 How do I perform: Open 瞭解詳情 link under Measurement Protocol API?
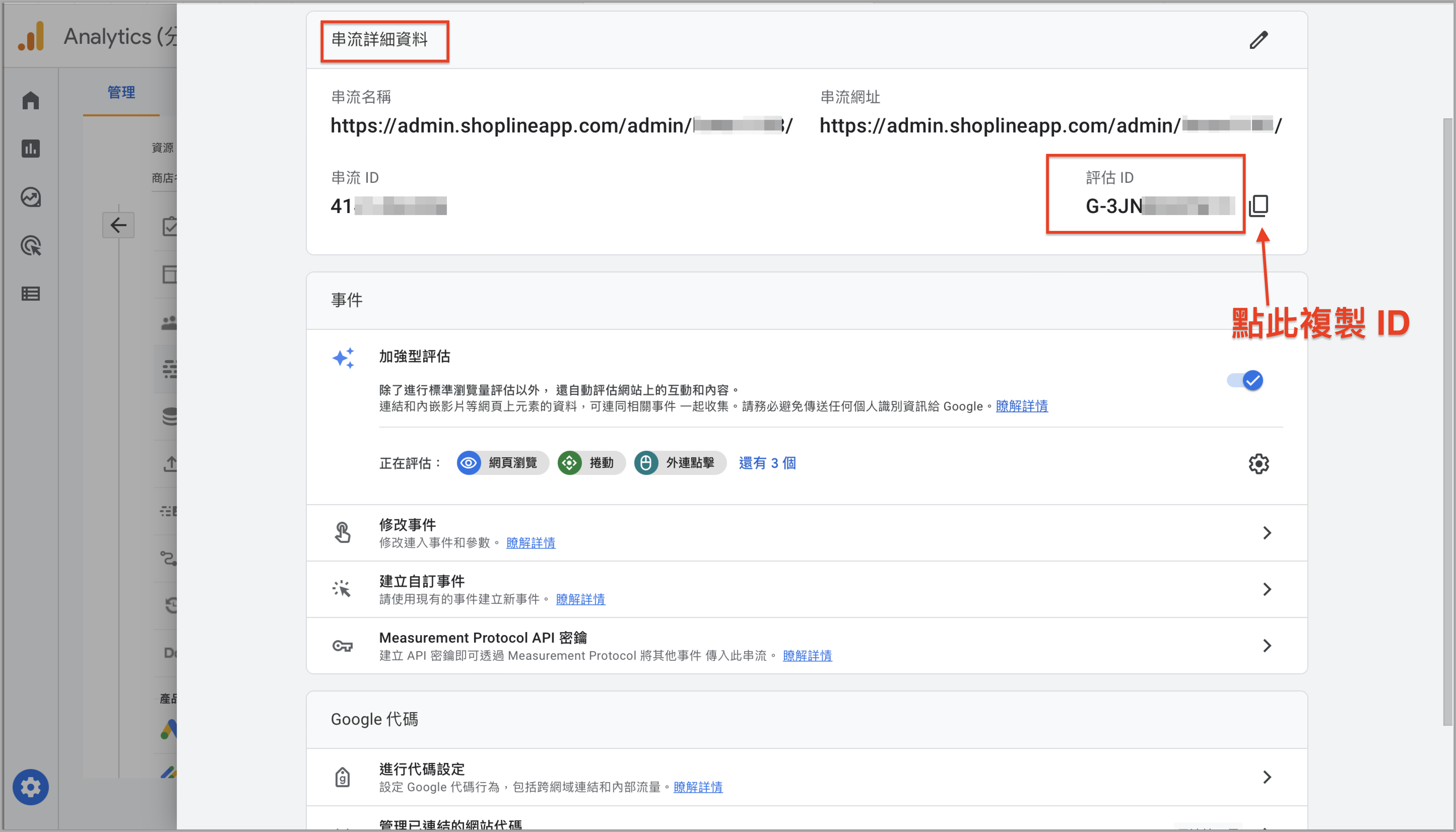click(807, 656)
